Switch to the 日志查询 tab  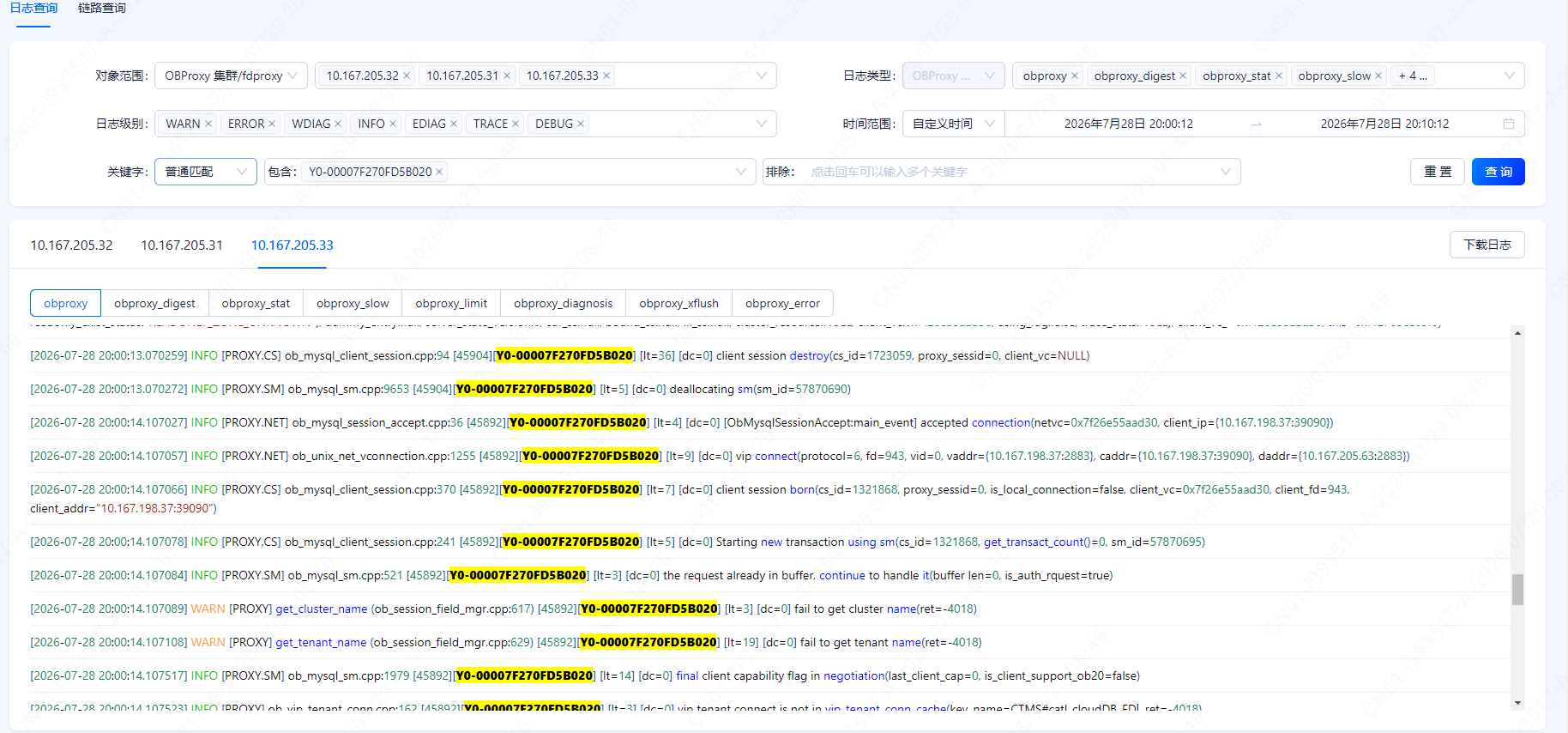pos(33,9)
